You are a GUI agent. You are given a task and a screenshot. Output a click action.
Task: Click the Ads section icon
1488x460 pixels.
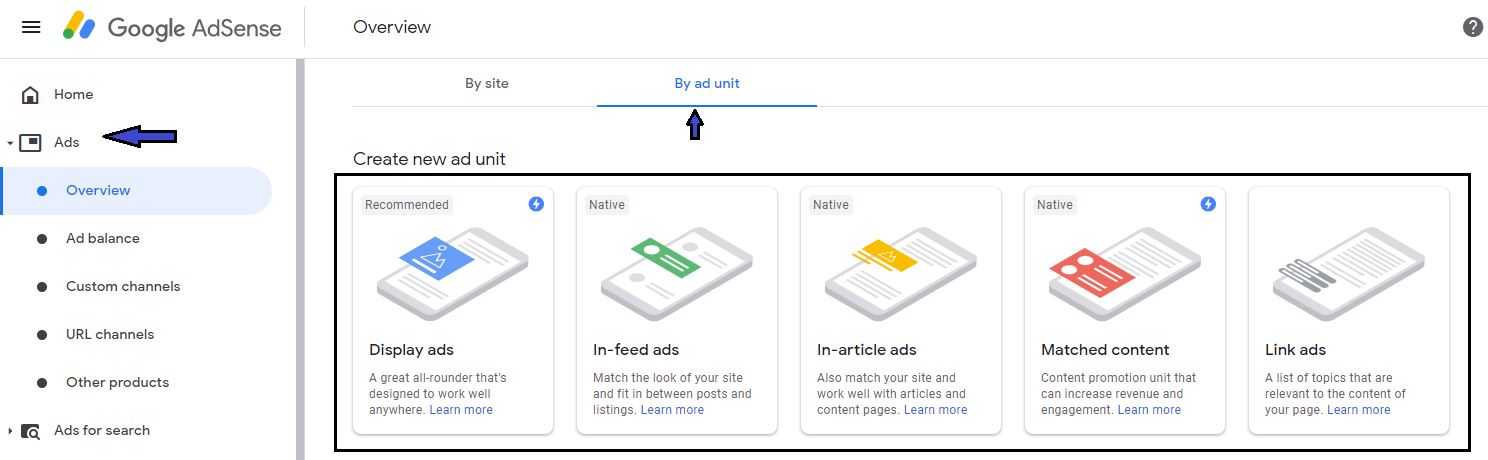pyautogui.click(x=30, y=143)
